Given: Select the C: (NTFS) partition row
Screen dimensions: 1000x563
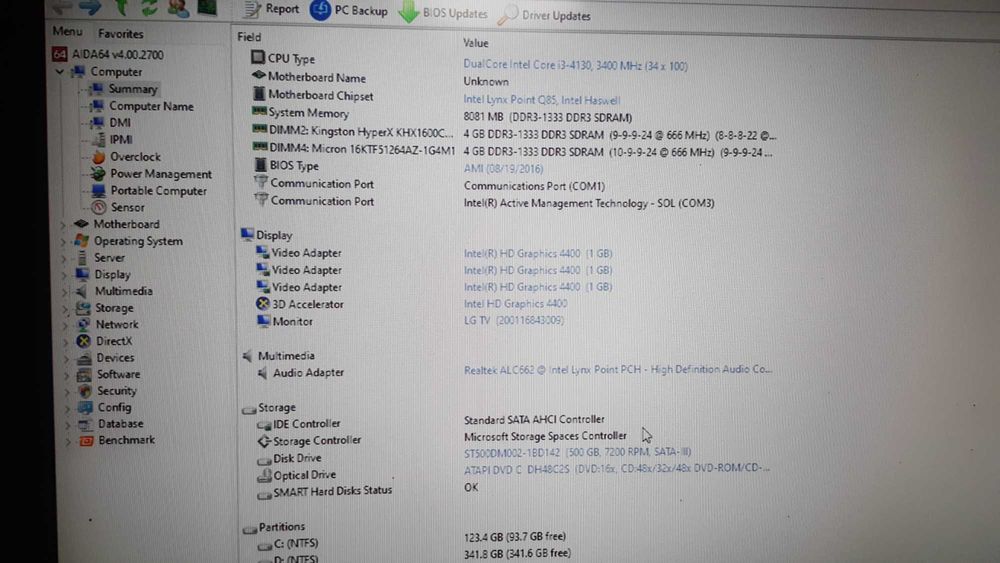Looking at the screenshot, I should point(288,544).
